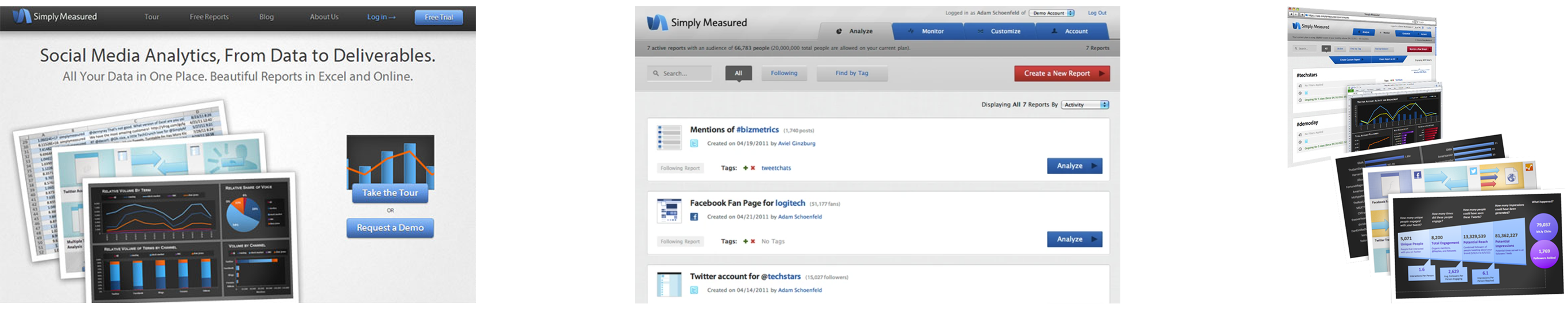Open the Tour menu item

coord(152,17)
